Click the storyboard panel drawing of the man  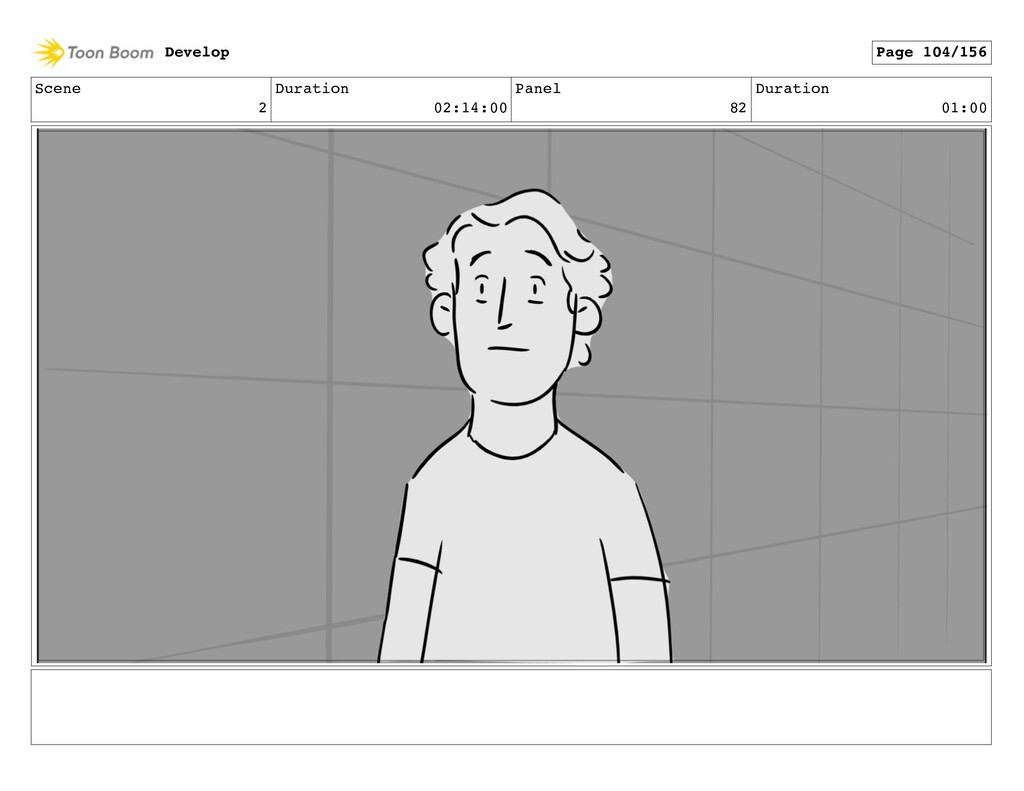[511, 396]
